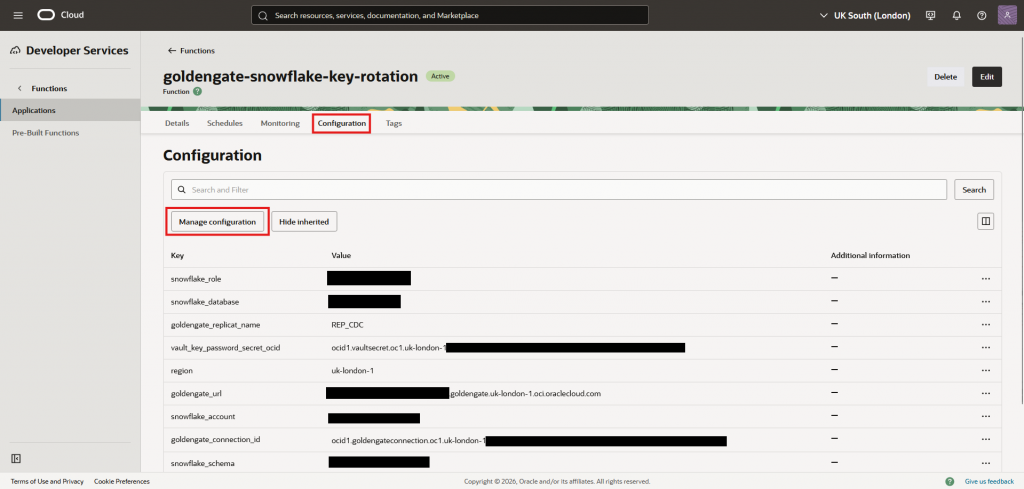Click the goldengate_url key cell
Screen dimensions: 1024x489
[197, 394]
